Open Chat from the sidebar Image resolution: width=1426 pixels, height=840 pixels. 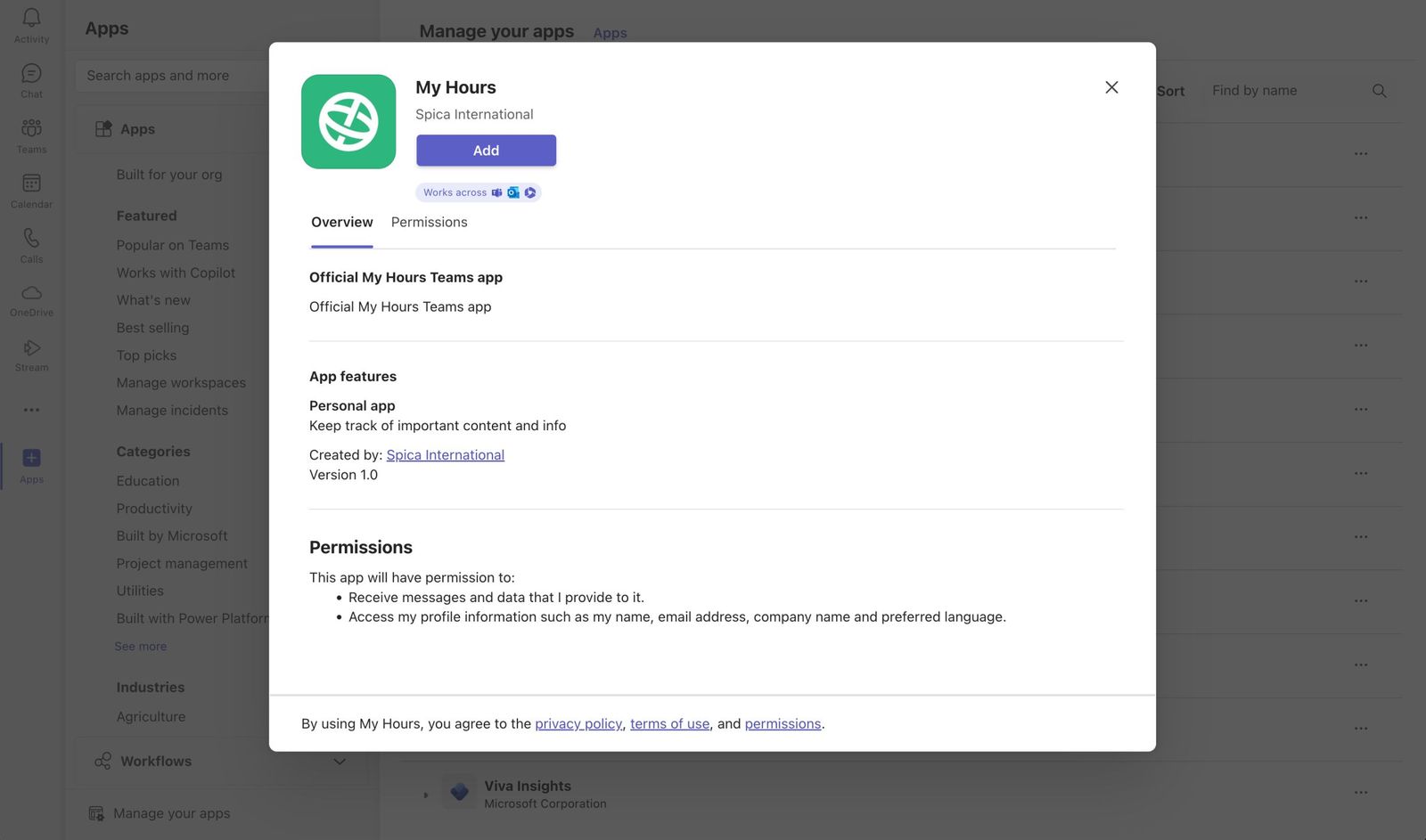(x=31, y=77)
